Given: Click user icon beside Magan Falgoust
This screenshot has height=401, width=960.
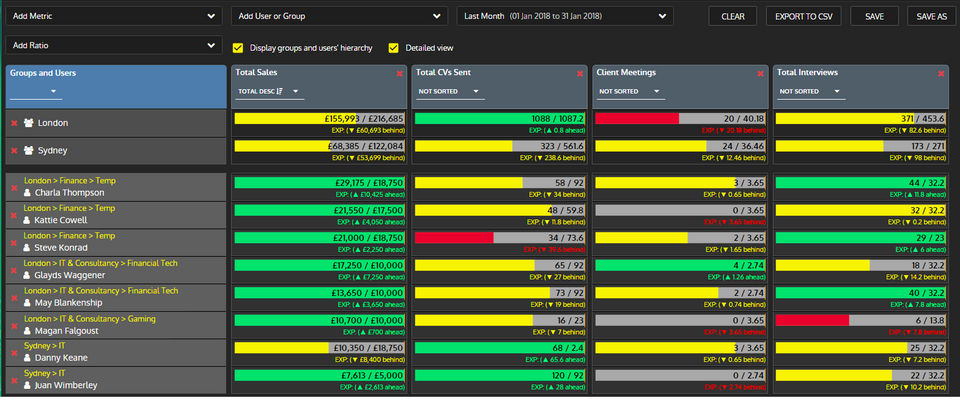Looking at the screenshot, I should 27,331.
